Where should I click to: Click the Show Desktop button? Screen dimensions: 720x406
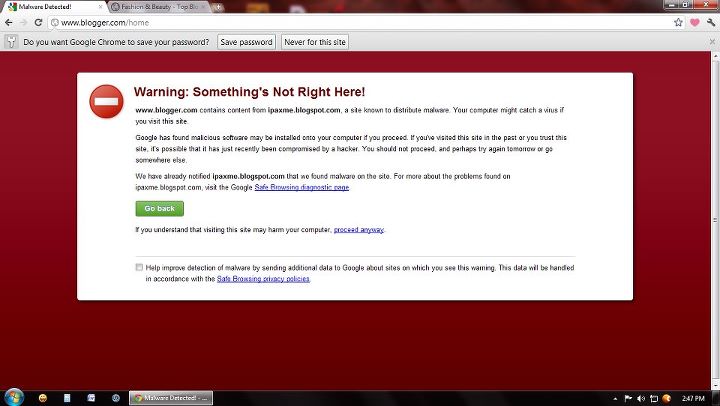[x=716, y=398]
